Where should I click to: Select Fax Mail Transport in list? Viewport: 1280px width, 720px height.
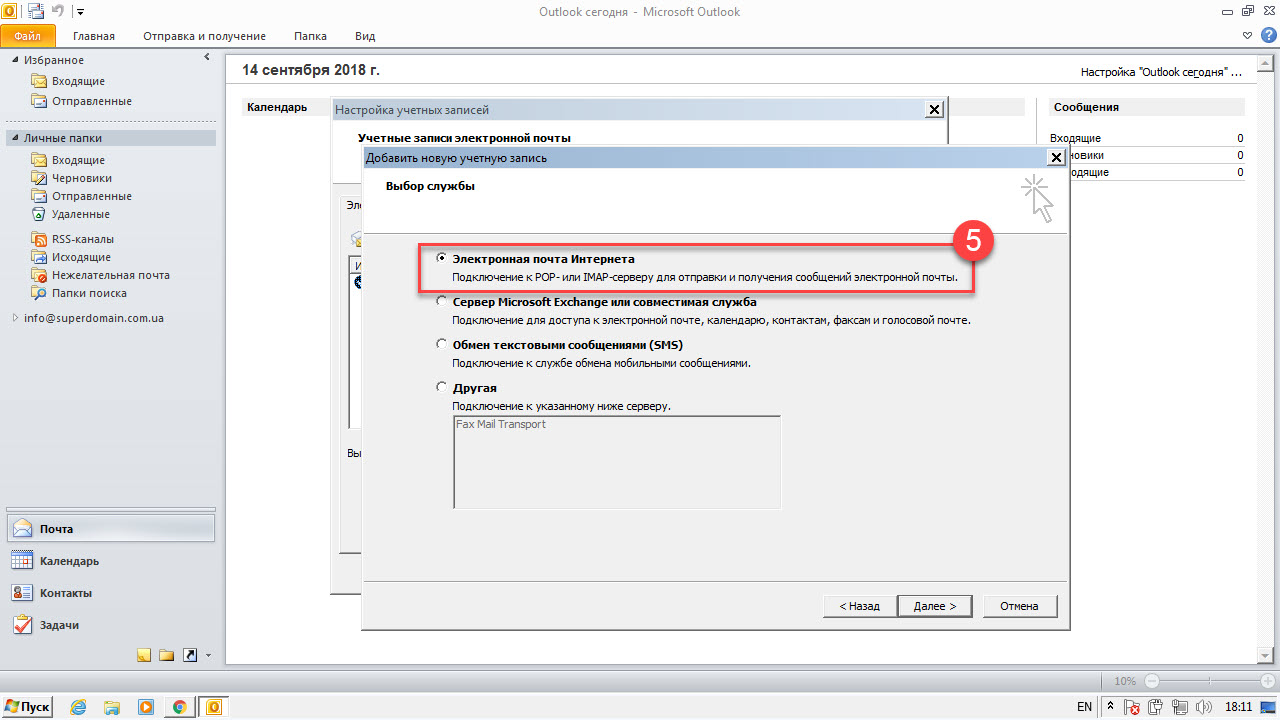[501, 424]
